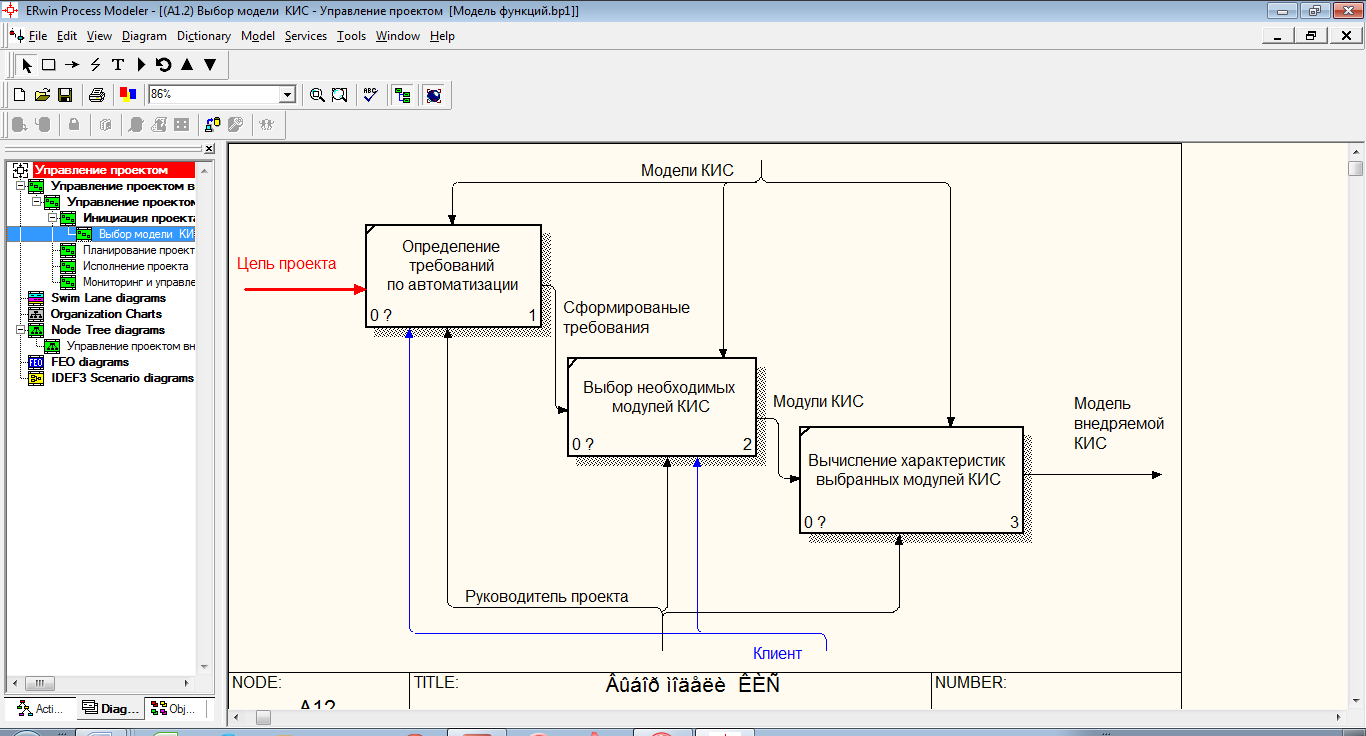Click the Go to Parent Diagram up triangle

pyautogui.click(x=186, y=65)
